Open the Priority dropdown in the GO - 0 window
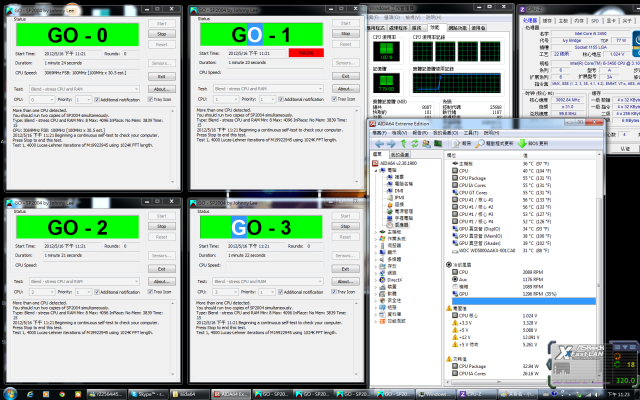 [83, 100]
